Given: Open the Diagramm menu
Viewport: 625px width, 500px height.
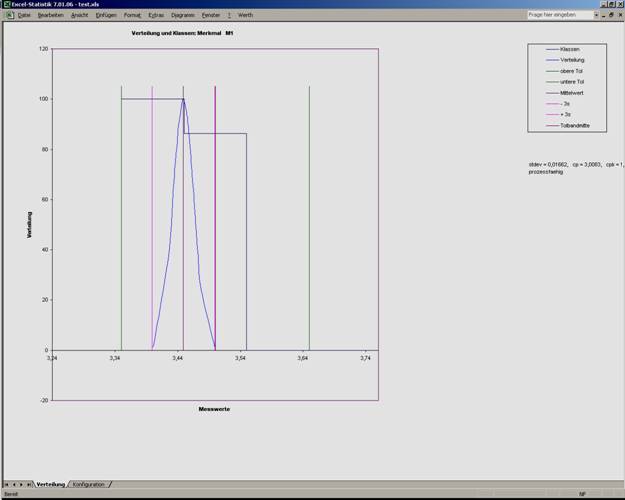Looking at the screenshot, I should (183, 15).
